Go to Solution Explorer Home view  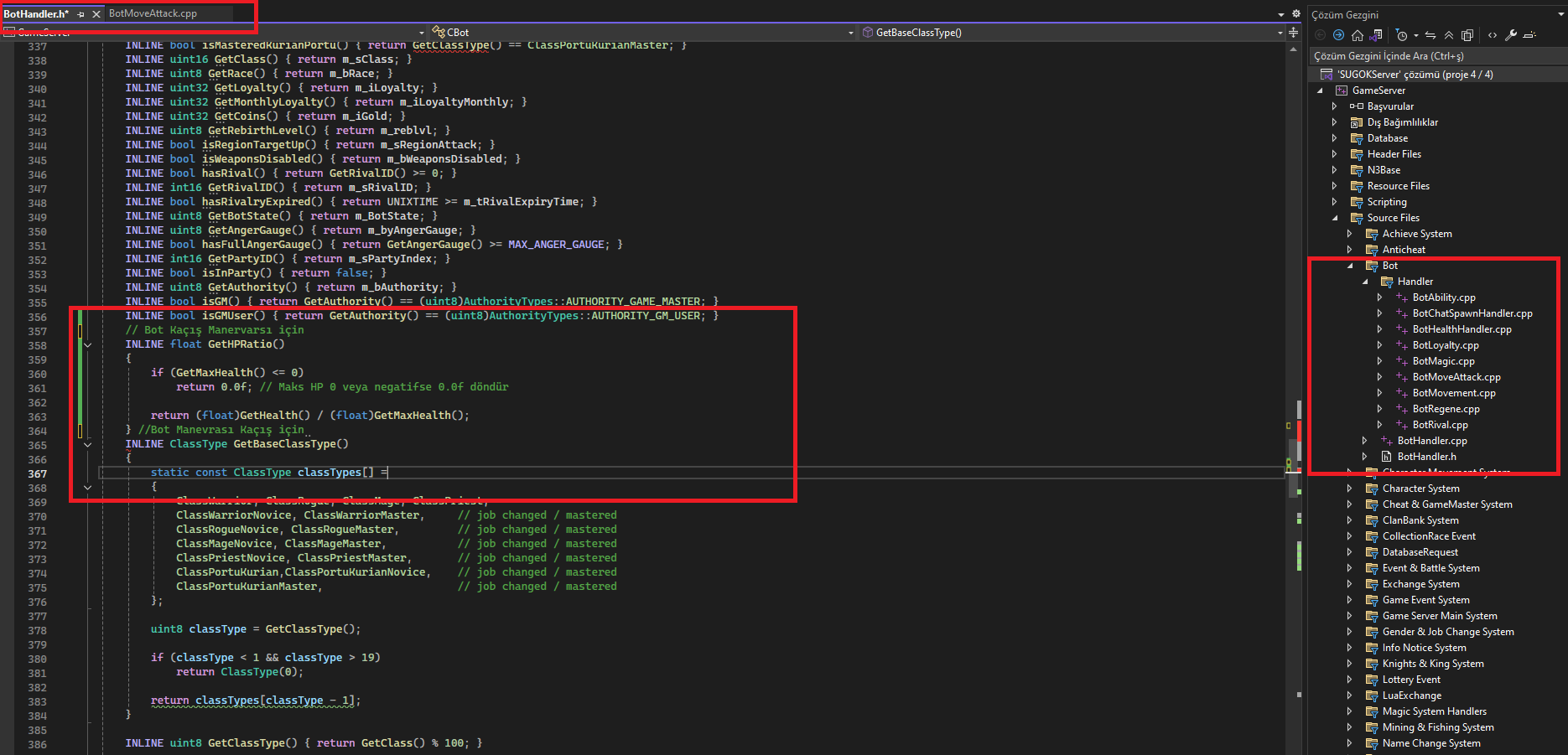coord(1358,35)
